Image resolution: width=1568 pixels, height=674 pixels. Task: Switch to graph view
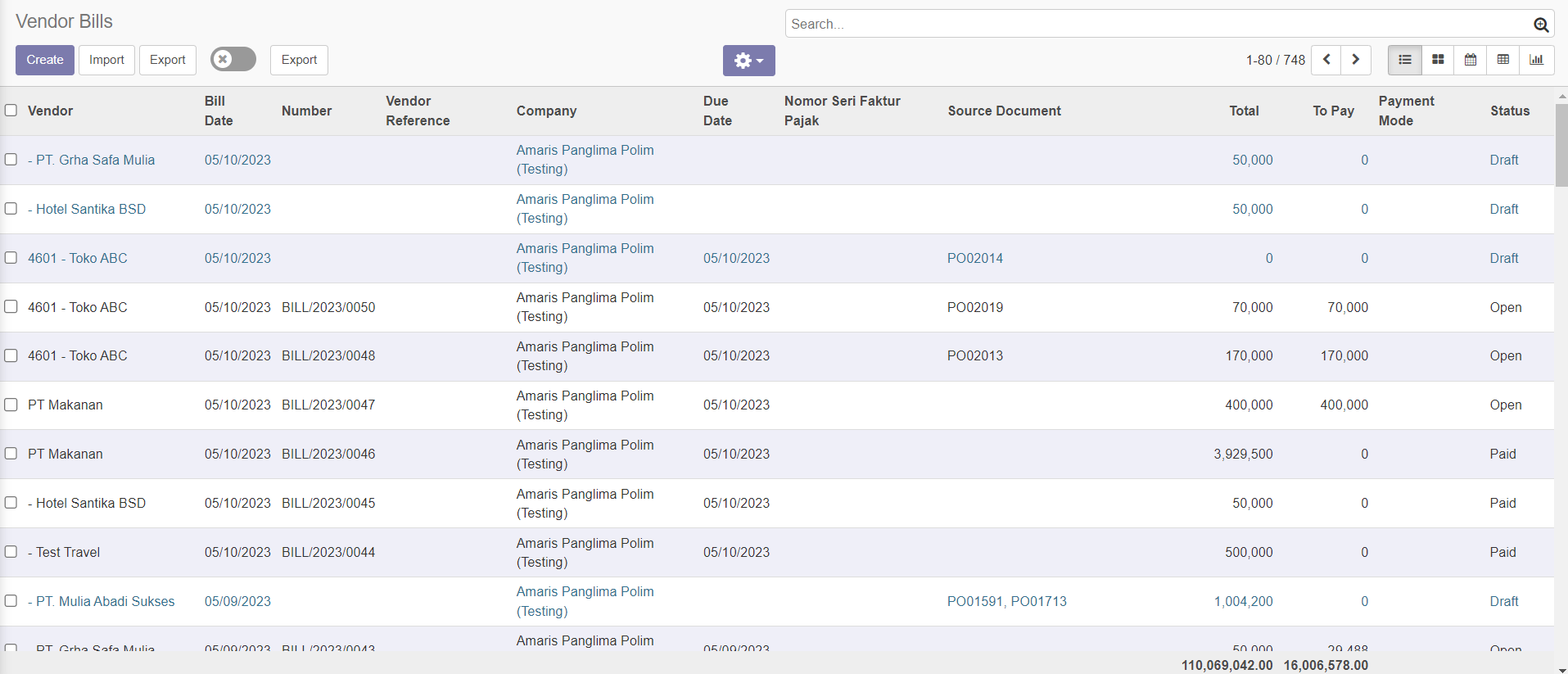1537,60
